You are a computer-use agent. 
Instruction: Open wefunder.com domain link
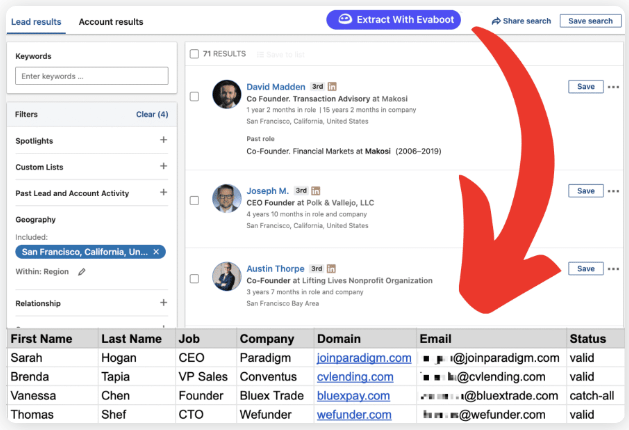(354, 415)
